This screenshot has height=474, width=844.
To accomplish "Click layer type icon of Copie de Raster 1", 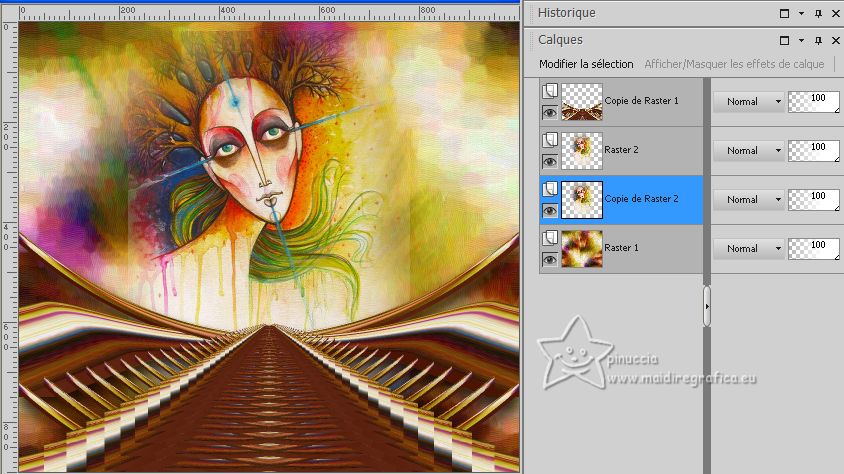I will [550, 90].
